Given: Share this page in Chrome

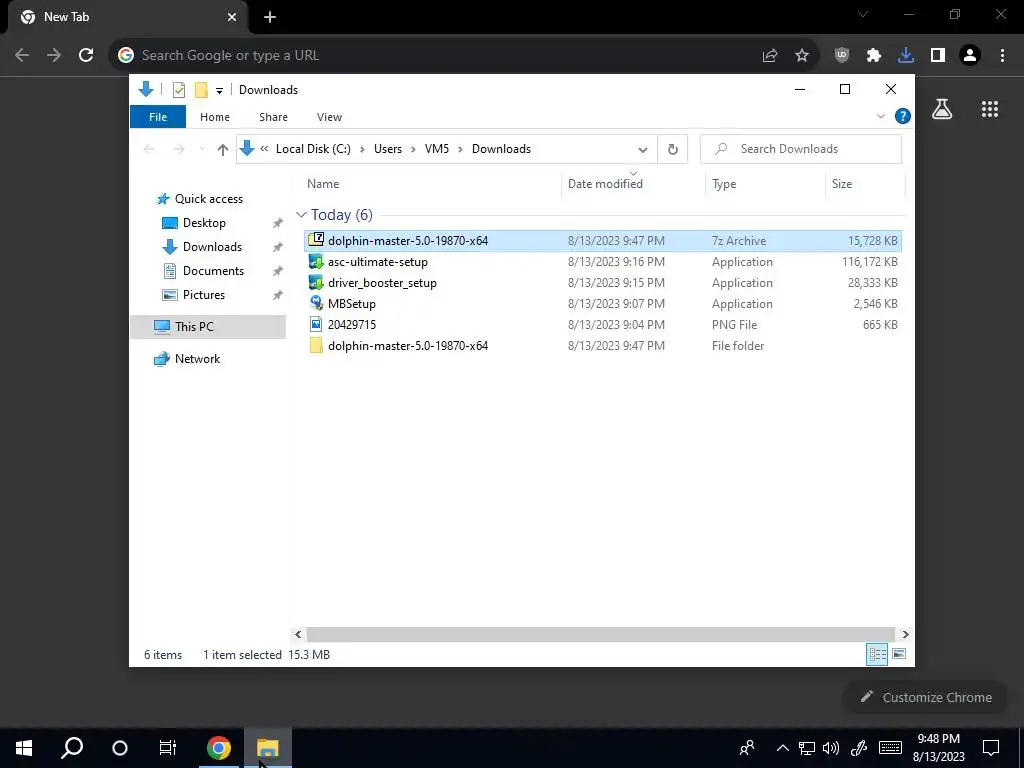Looking at the screenshot, I should pyautogui.click(x=770, y=56).
